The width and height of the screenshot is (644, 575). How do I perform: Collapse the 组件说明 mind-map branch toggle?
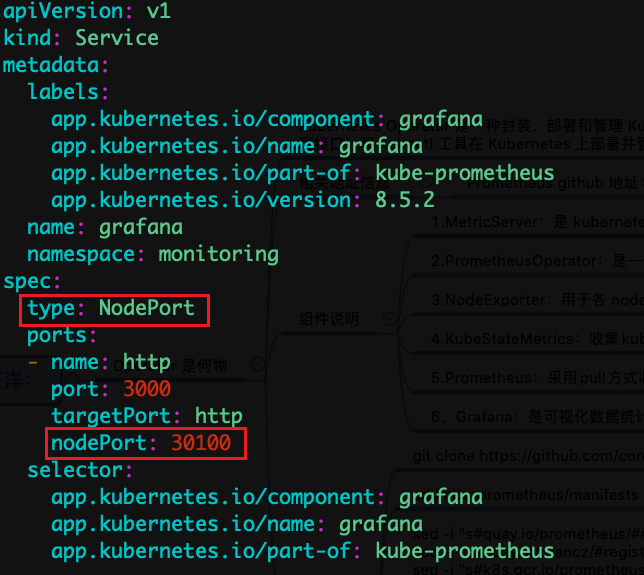389,319
